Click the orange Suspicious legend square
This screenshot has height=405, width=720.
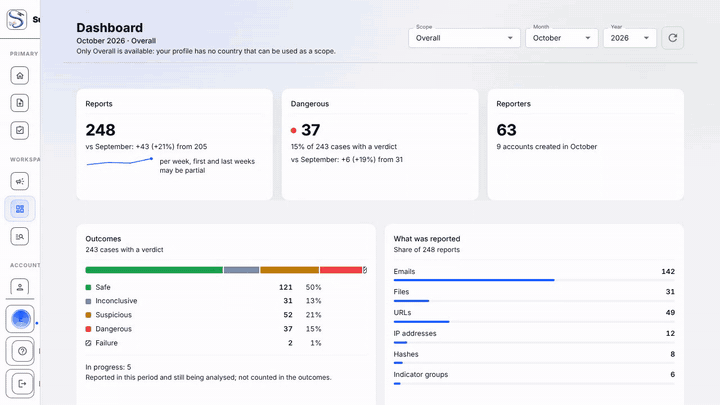(88, 315)
